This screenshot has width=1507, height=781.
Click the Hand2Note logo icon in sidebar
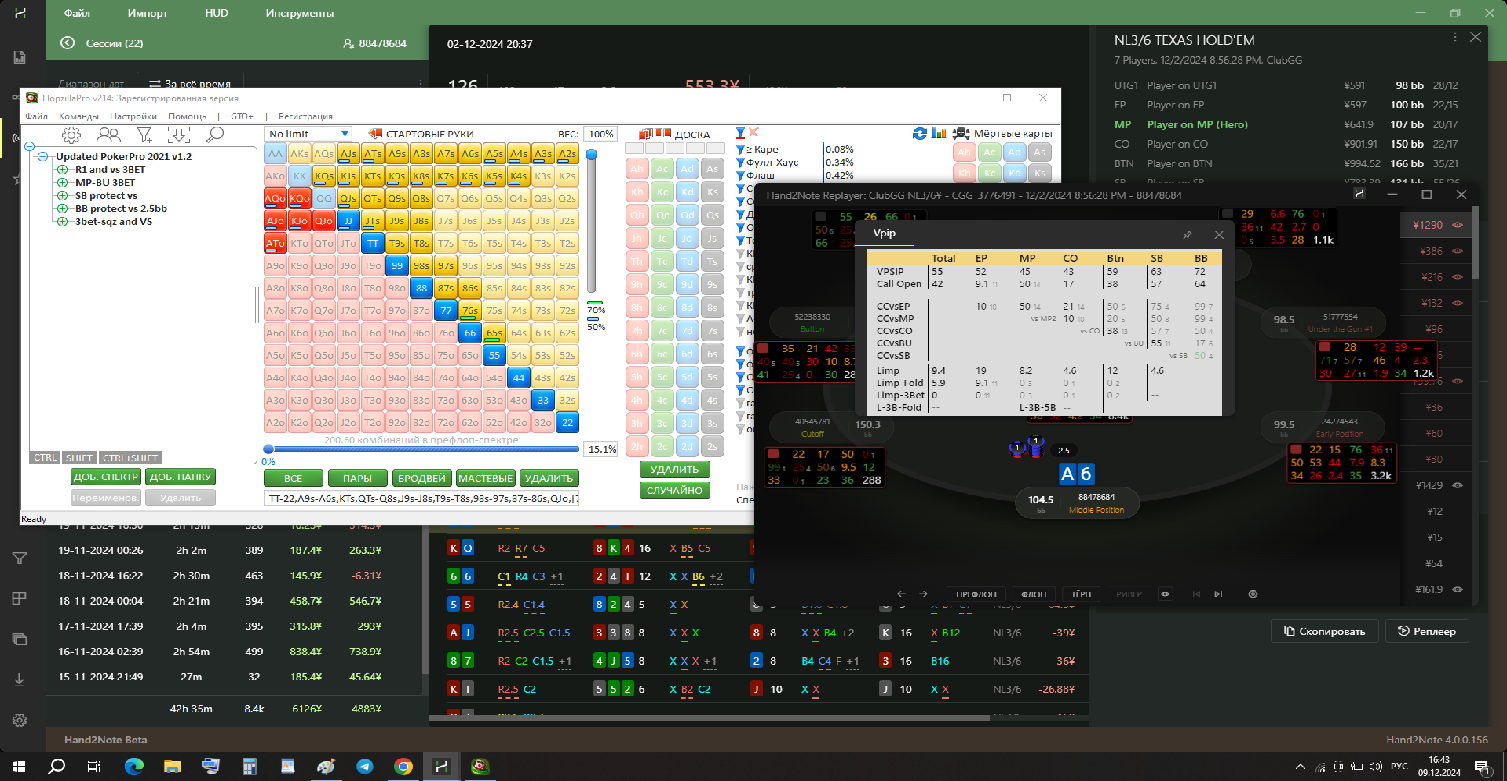coord(22,14)
